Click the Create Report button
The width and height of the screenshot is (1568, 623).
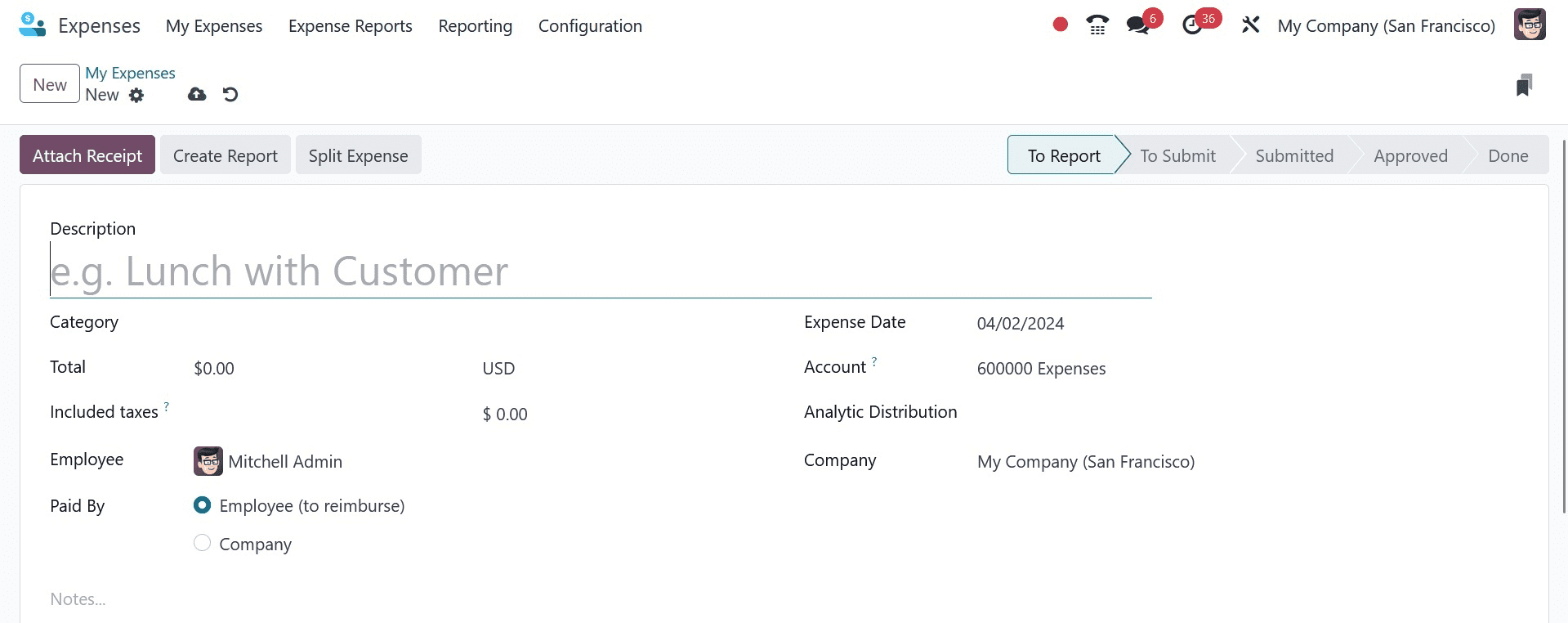[x=226, y=155]
